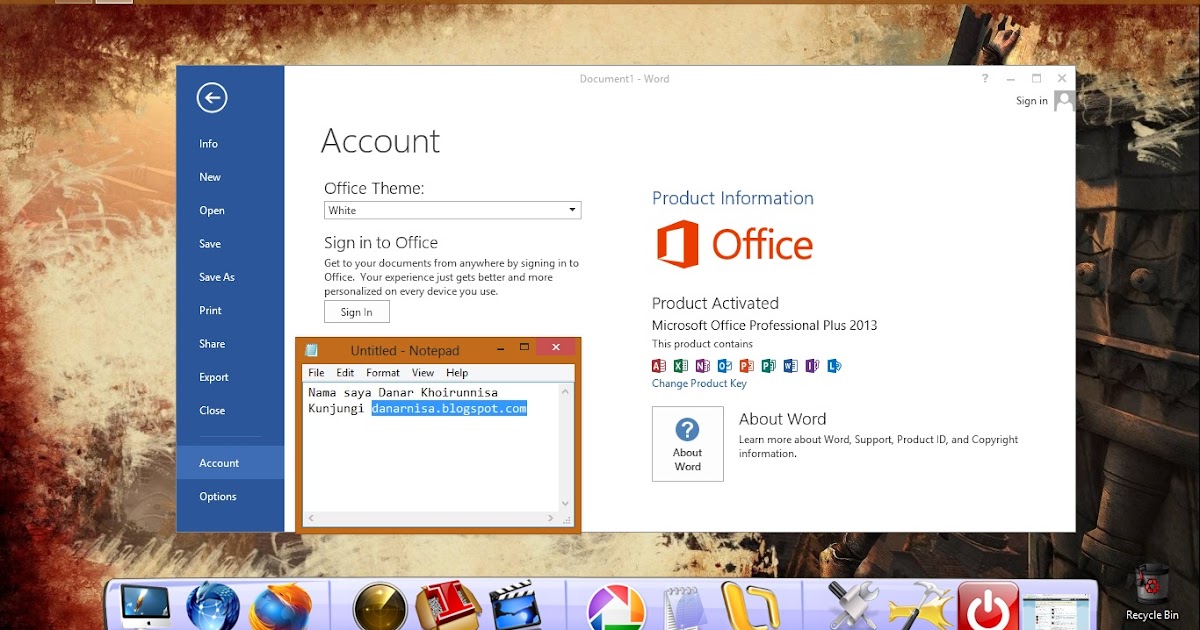
Task: Click the About Word button
Action: (x=688, y=444)
